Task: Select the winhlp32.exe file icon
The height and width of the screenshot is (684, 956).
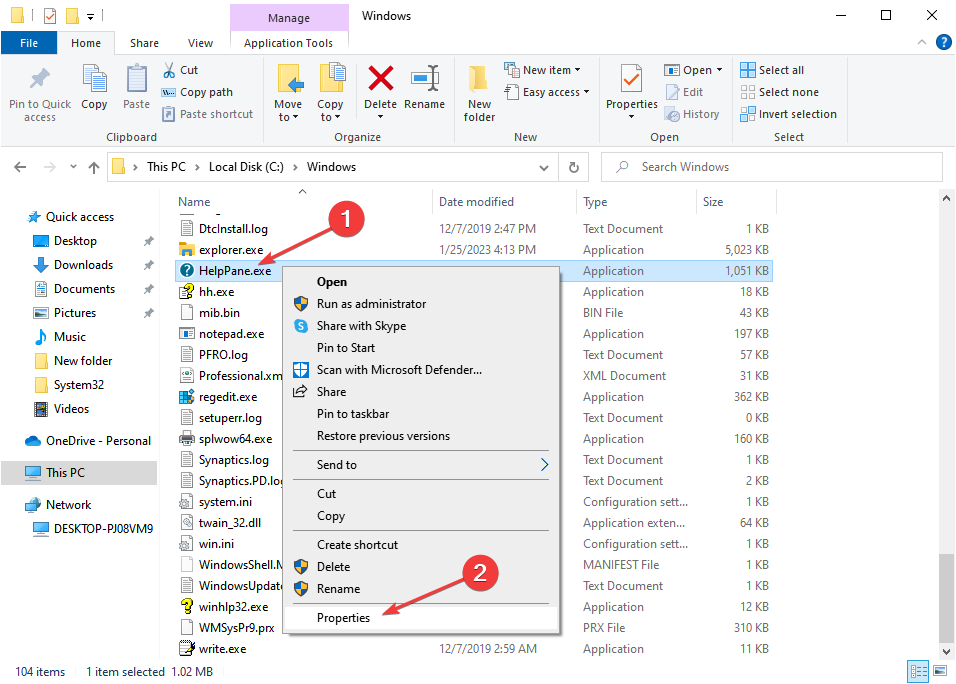Action: click(x=187, y=607)
